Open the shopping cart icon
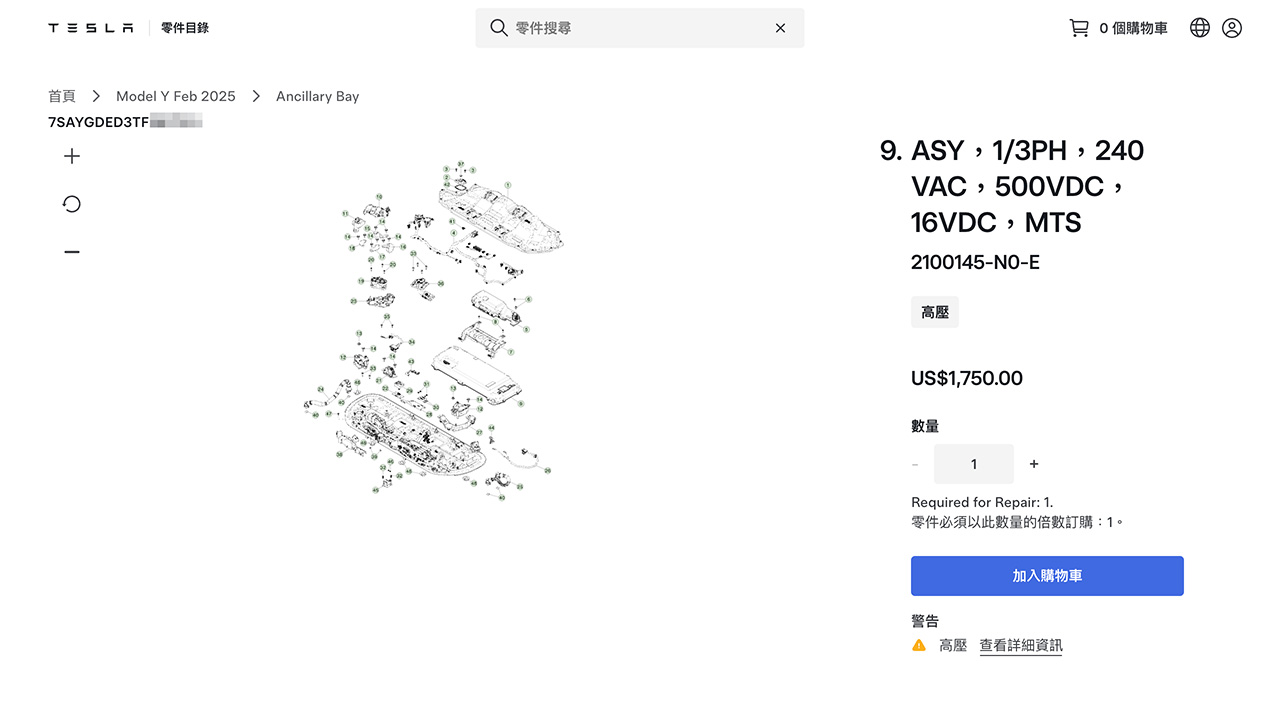The height and width of the screenshot is (720, 1280). (1079, 28)
